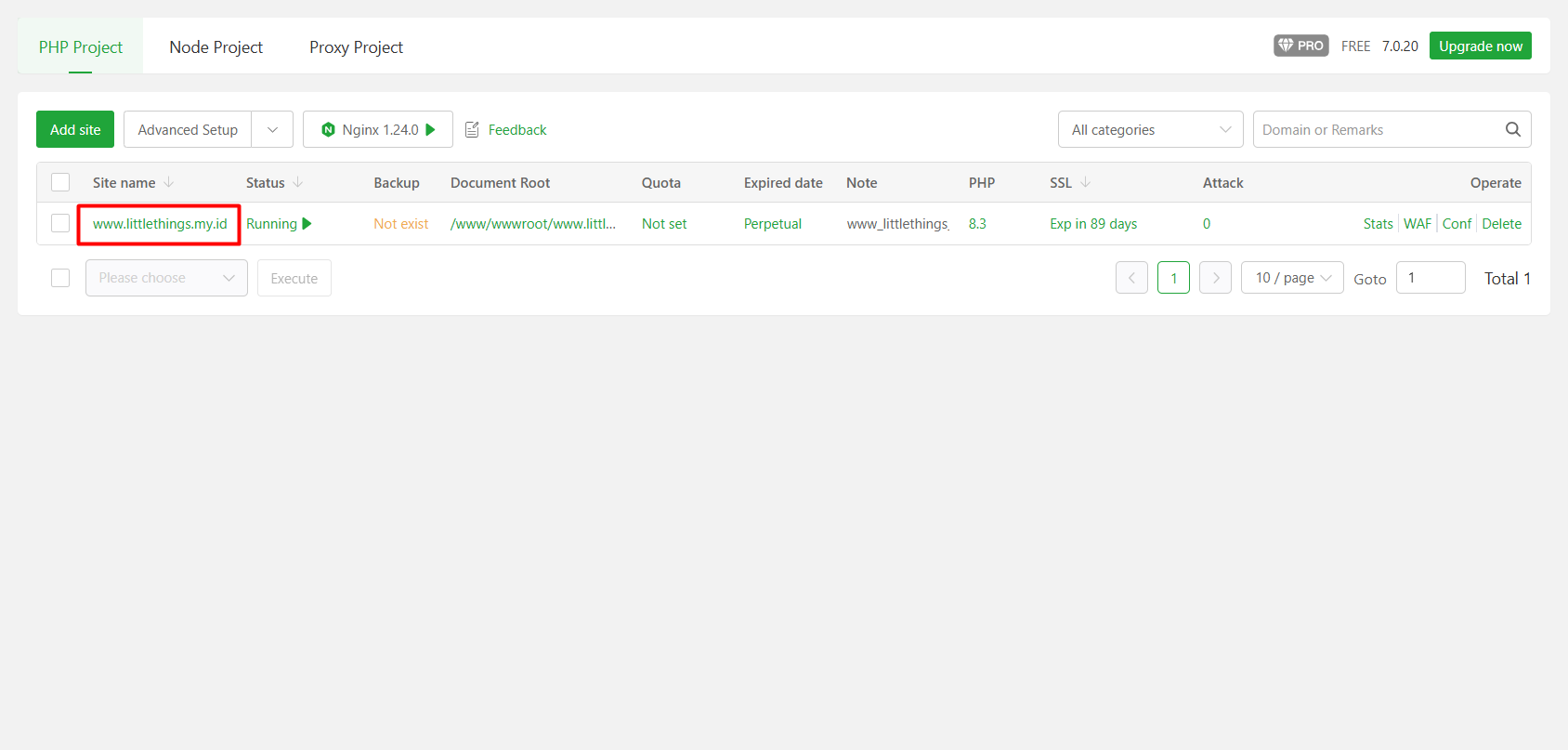The width and height of the screenshot is (1568, 750).
Task: Click the Nginx 1.24.0 service icon
Action: click(x=328, y=130)
